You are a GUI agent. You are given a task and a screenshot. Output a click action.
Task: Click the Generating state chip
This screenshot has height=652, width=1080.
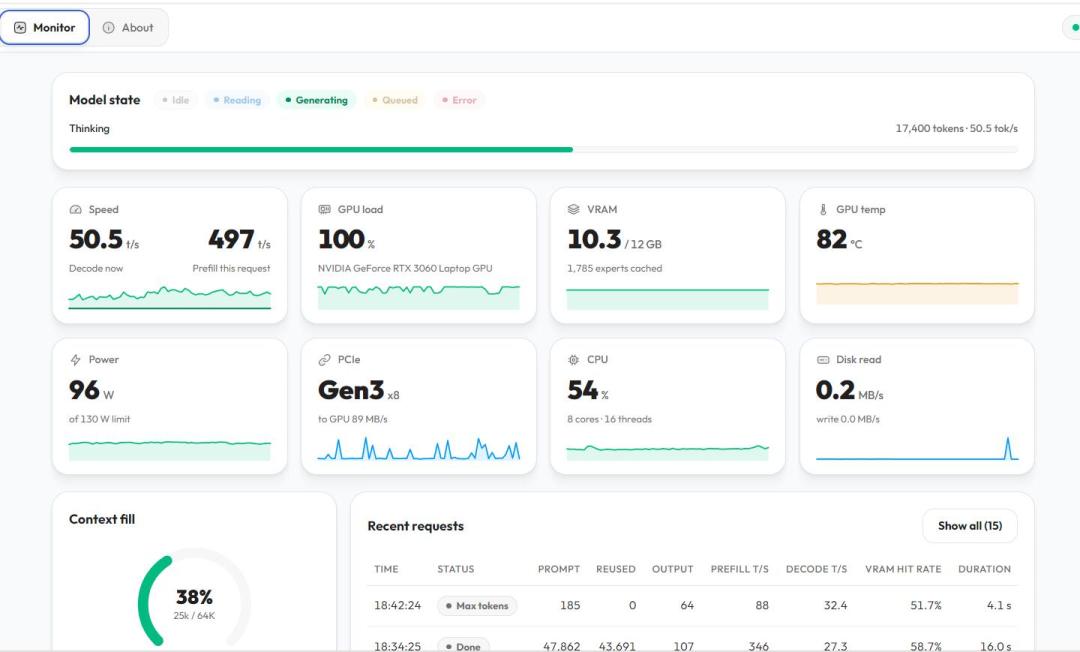point(317,100)
